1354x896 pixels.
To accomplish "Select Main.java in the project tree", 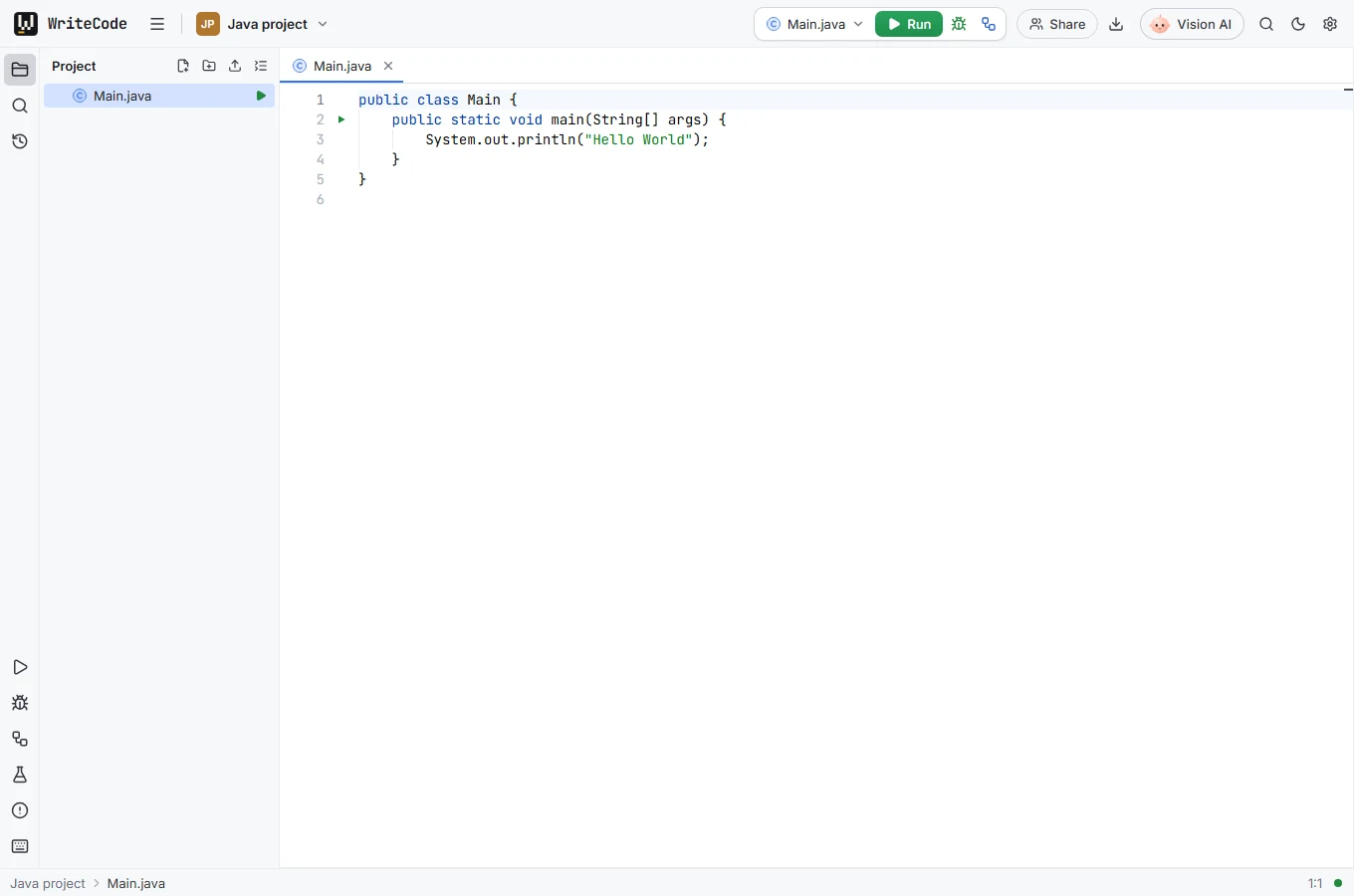I will pos(159,96).
